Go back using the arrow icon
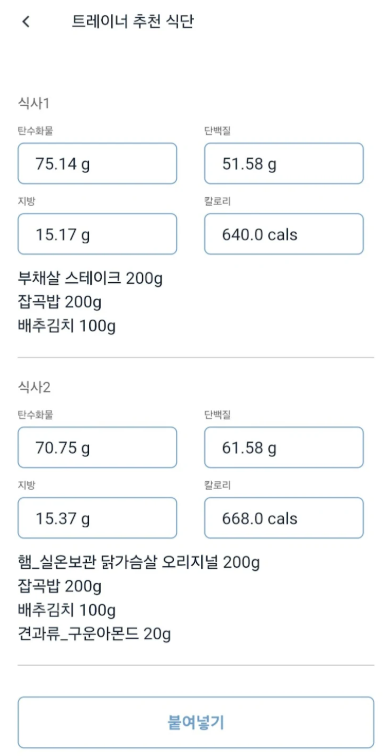Viewport: 392px width, 756px height. click(26, 22)
